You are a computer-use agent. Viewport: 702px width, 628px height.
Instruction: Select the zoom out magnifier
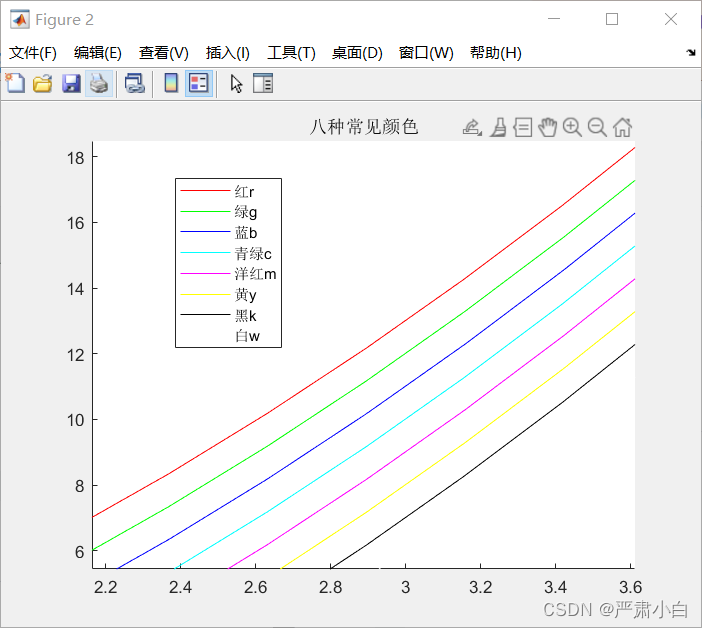(x=597, y=128)
